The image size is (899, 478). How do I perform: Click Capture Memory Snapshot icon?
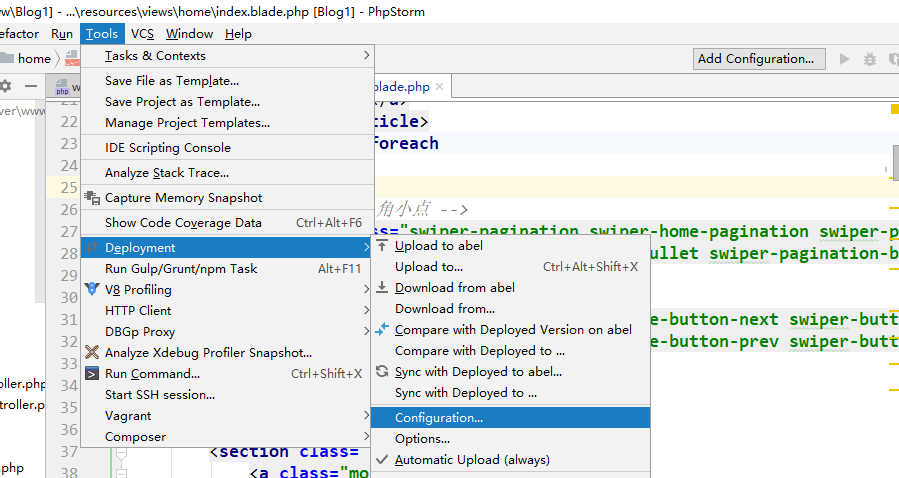pyautogui.click(x=92, y=198)
